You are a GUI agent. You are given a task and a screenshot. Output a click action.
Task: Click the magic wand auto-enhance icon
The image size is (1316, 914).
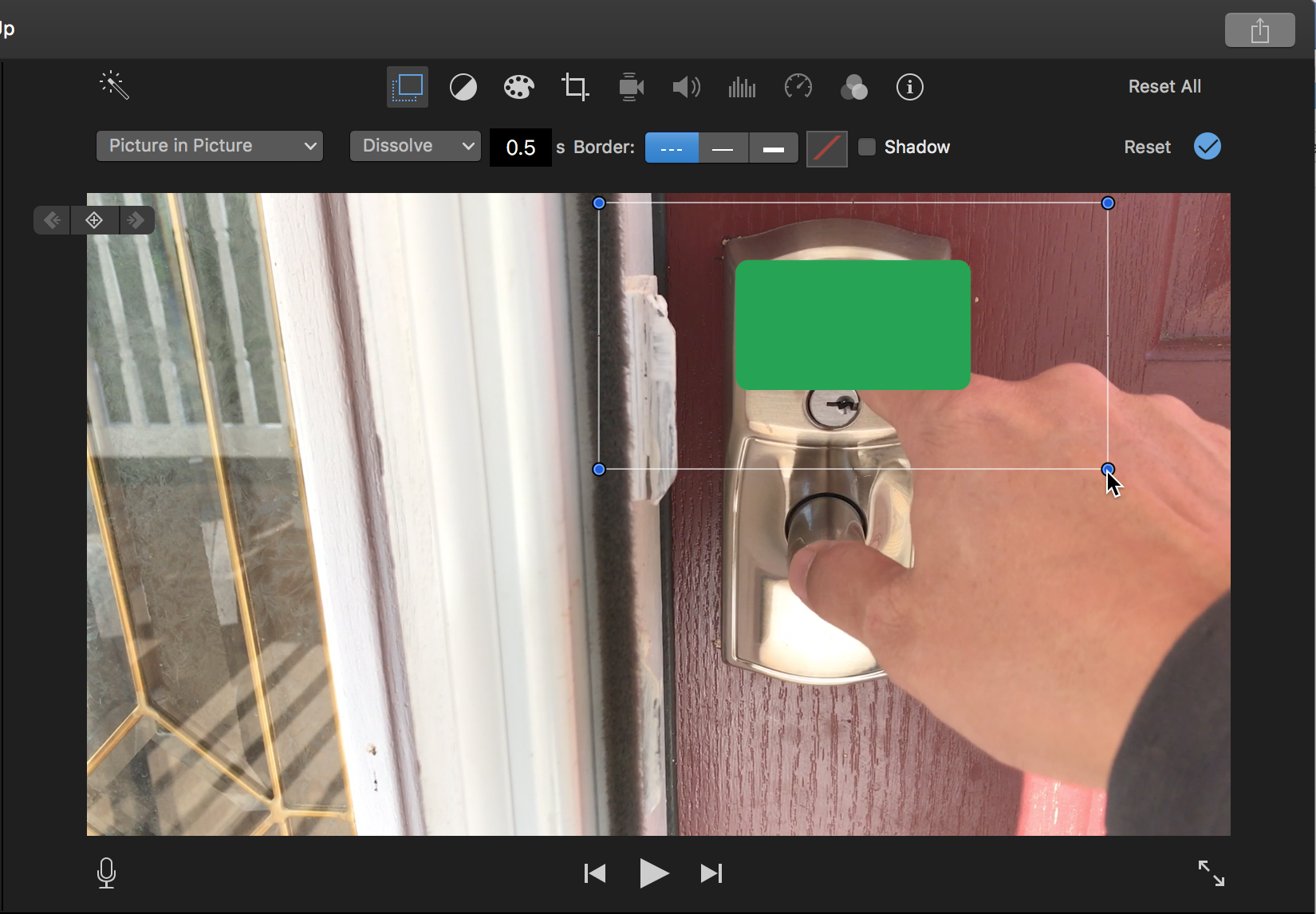coord(114,85)
